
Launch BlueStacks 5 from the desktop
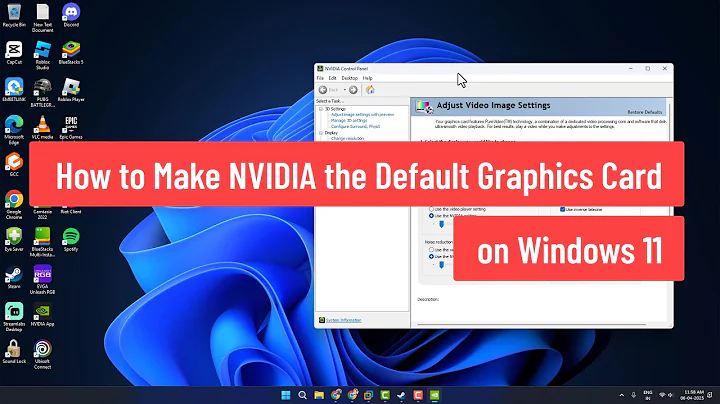tap(71, 53)
